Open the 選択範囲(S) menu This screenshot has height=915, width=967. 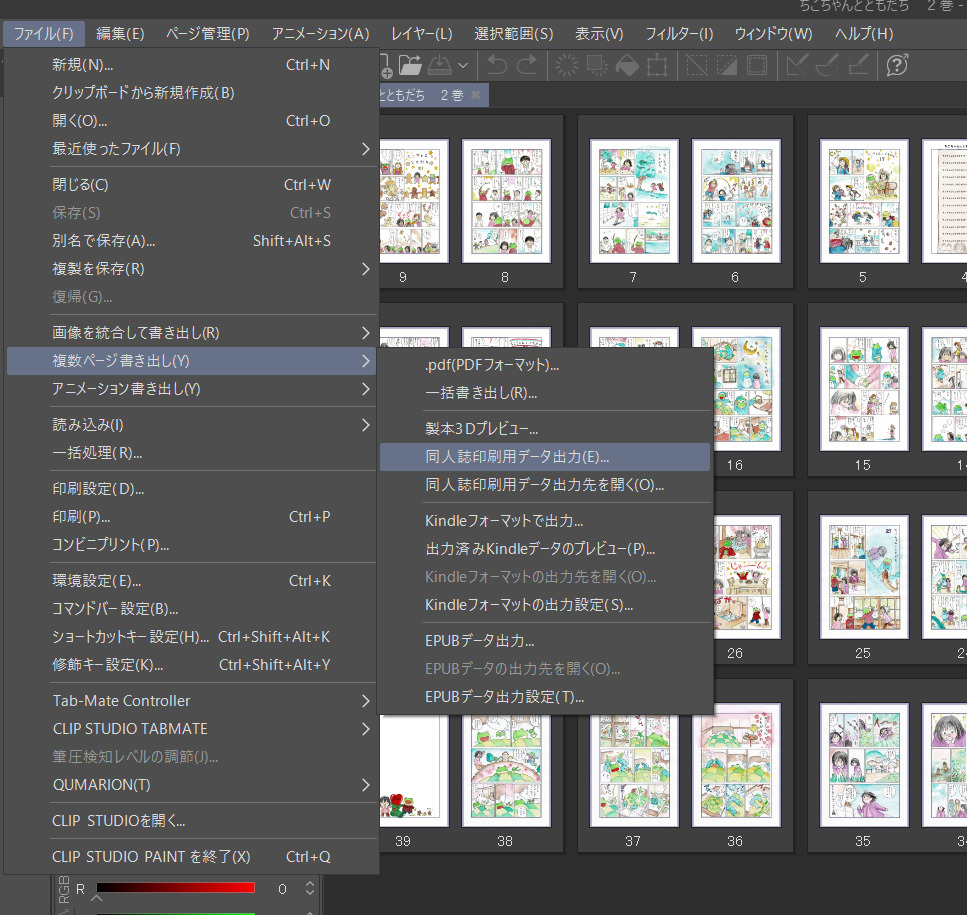(x=514, y=33)
